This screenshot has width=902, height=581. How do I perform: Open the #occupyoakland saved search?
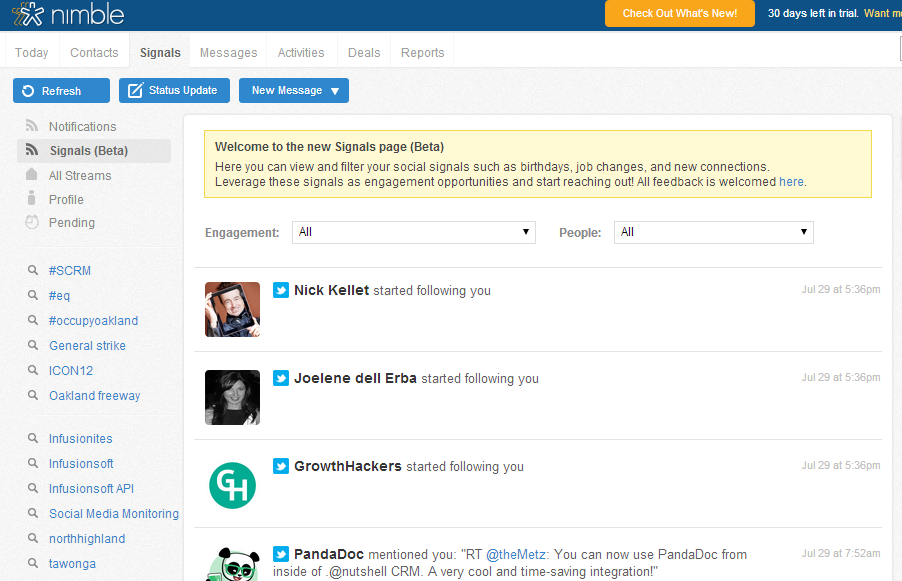click(93, 320)
